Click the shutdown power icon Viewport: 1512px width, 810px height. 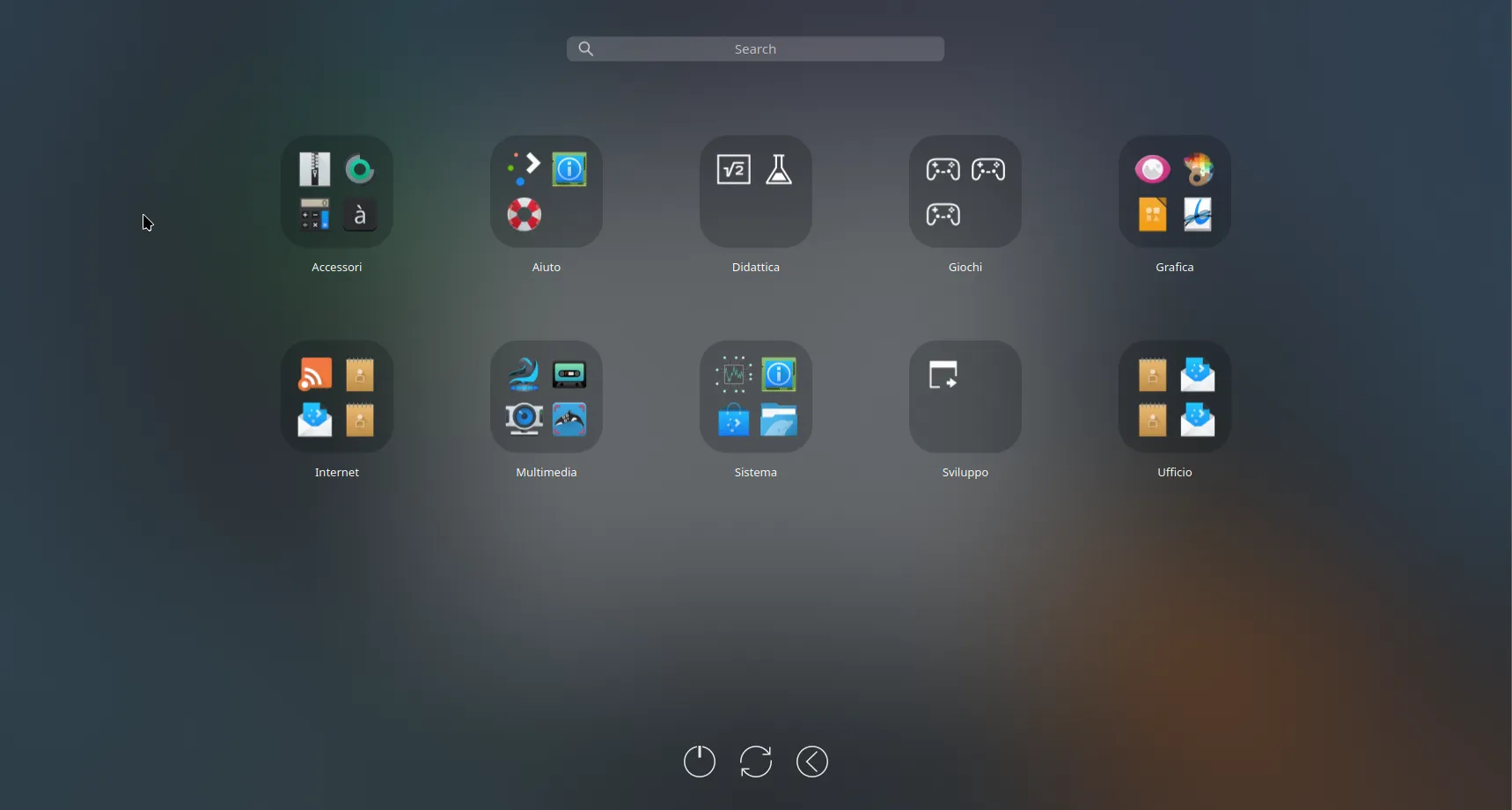coord(699,761)
